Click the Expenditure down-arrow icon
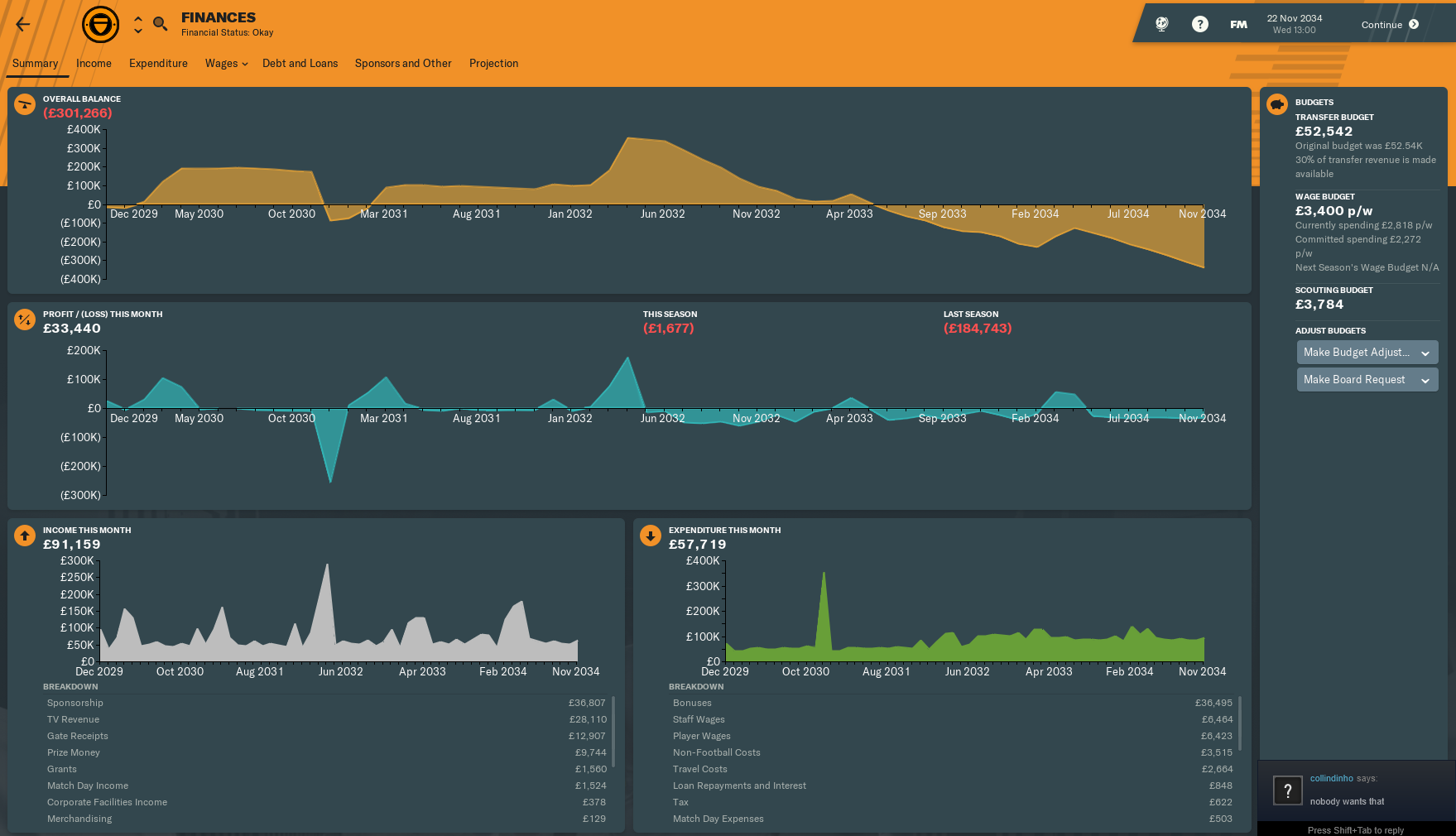The width and height of the screenshot is (1456, 836). (x=651, y=536)
